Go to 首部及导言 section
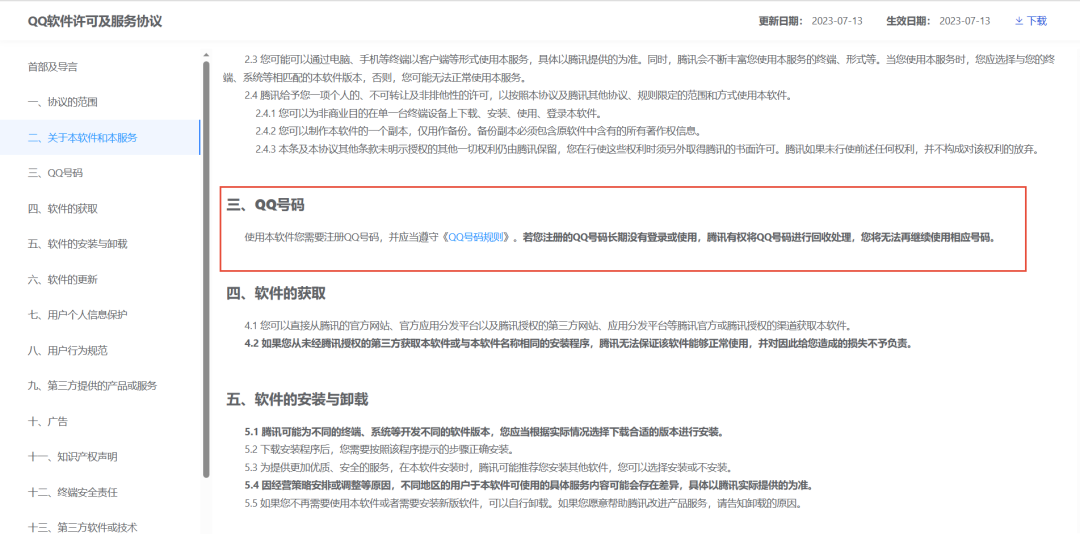 click(53, 67)
